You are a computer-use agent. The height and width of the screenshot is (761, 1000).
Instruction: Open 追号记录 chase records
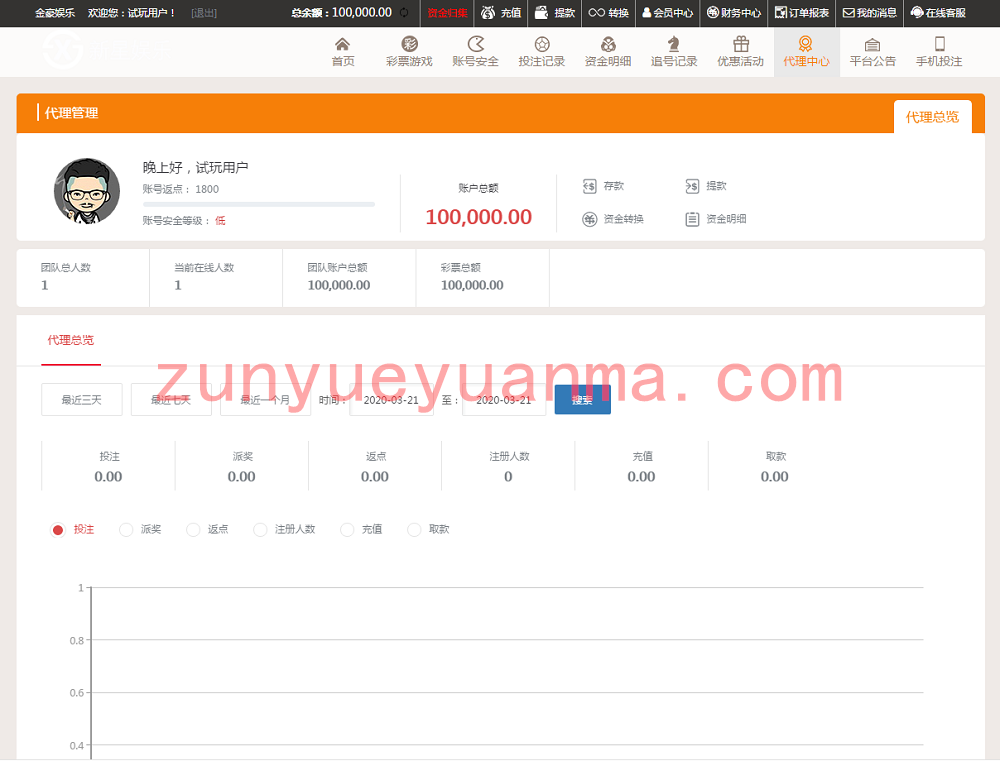(674, 52)
